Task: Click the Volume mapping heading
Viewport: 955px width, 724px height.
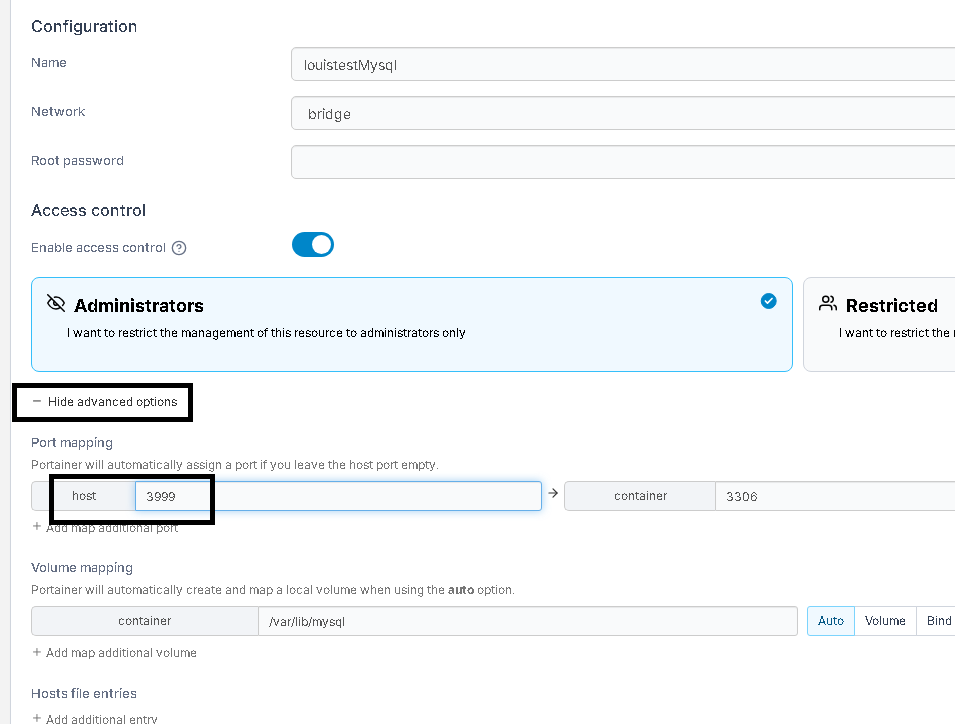Action: [82, 568]
